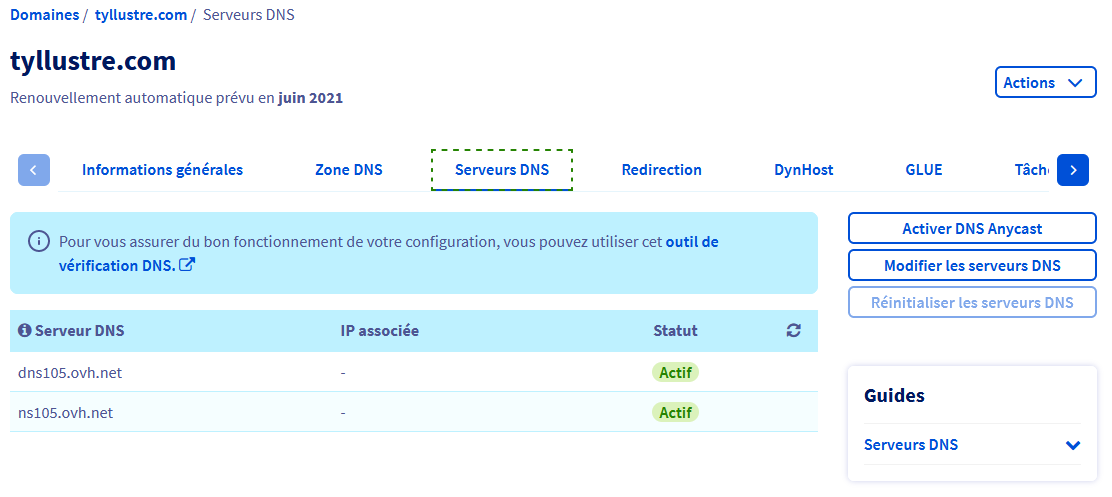Navigate to Domaines breadcrumb link
Viewport: 1112px width, 497px height.
[x=44, y=15]
